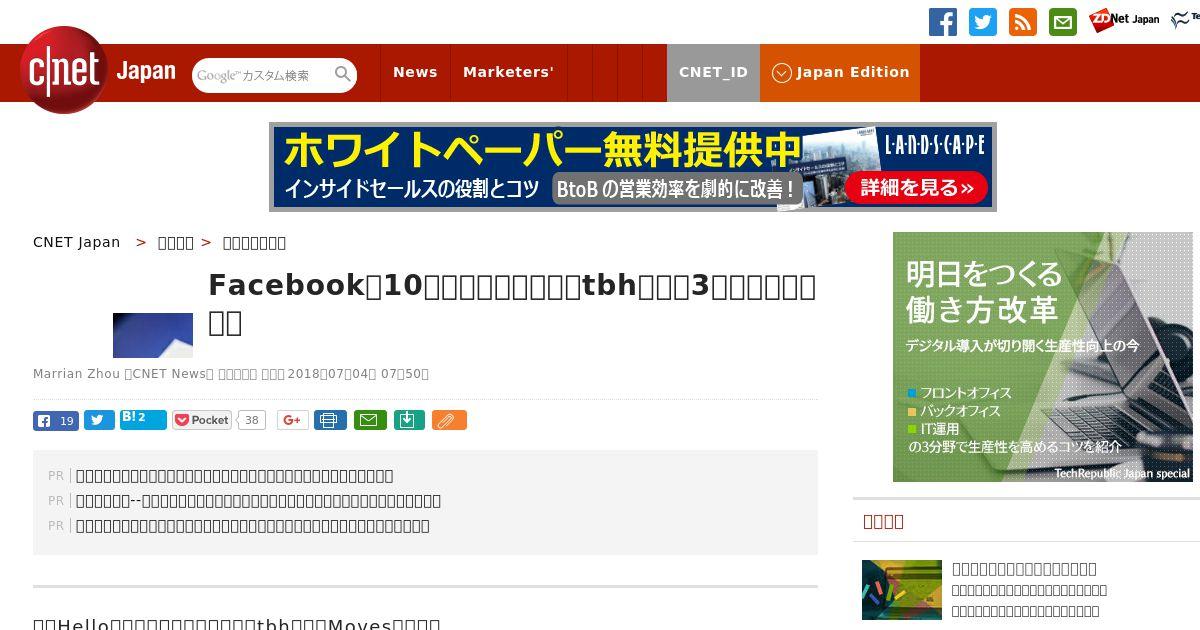Click the CNET Japan breadcrumb link
The width and height of the screenshot is (1200, 630).
(x=77, y=242)
